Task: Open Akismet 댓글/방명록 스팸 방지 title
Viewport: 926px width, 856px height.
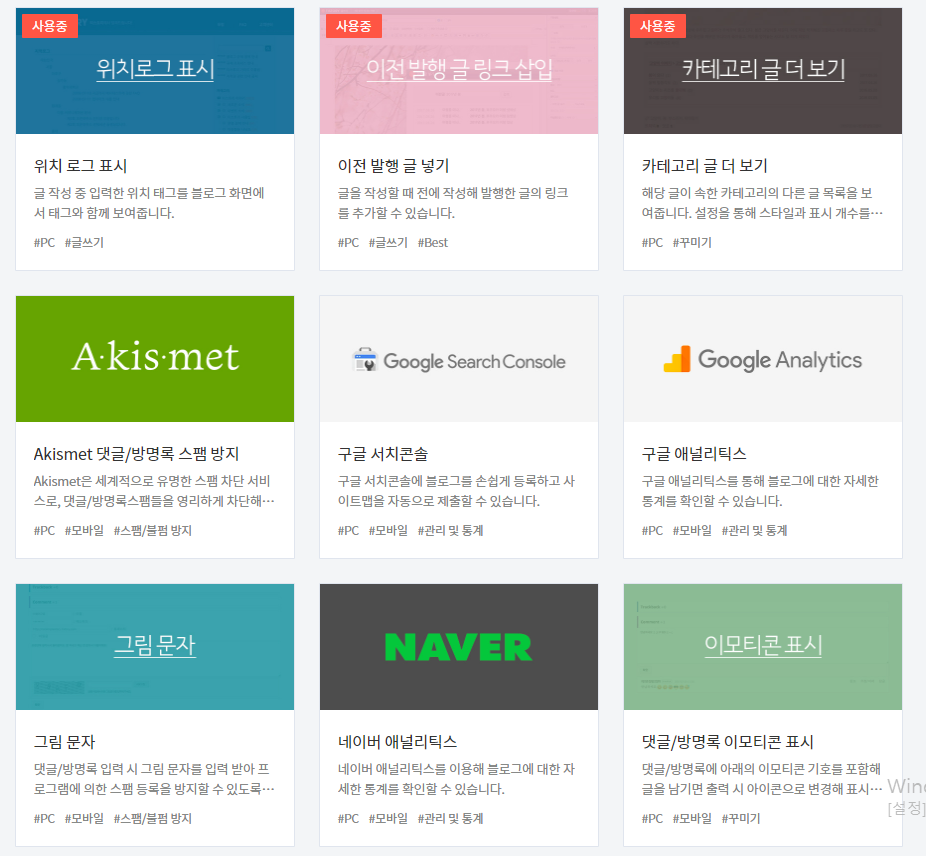Action: (136, 454)
